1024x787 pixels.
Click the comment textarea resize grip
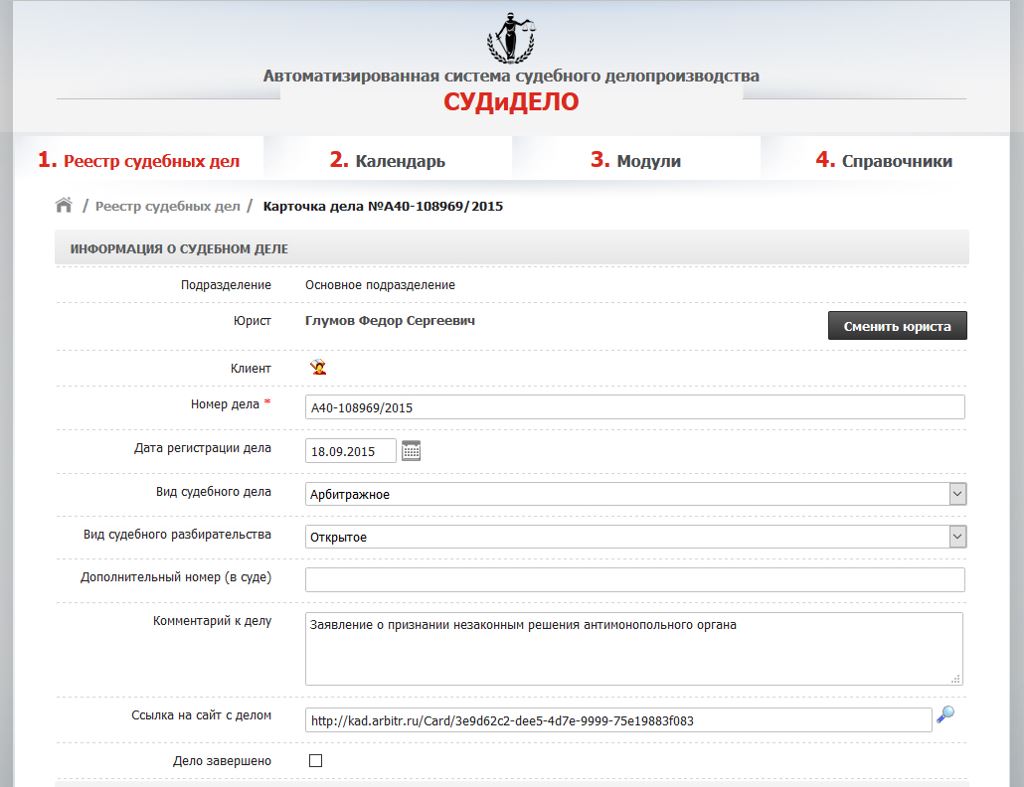955,679
